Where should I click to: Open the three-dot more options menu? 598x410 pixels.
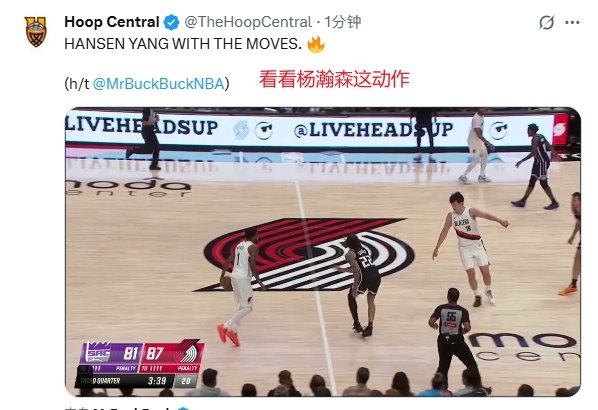[x=572, y=23]
